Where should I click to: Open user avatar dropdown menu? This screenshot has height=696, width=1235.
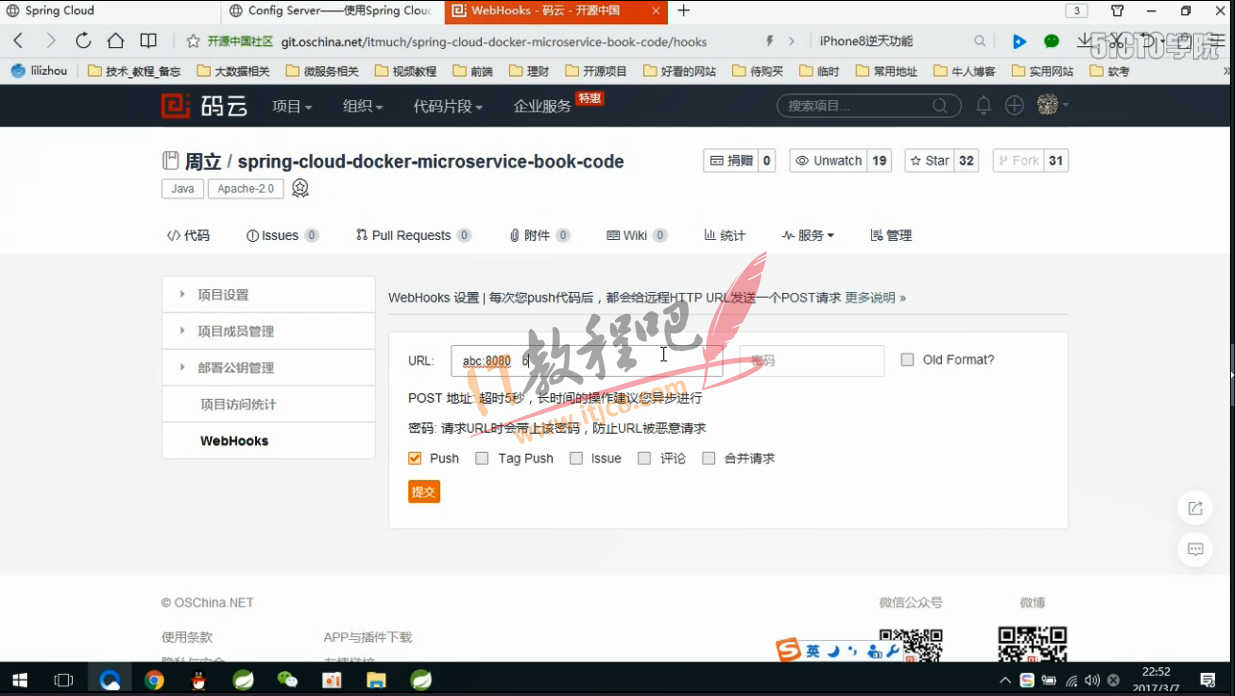coord(1053,105)
